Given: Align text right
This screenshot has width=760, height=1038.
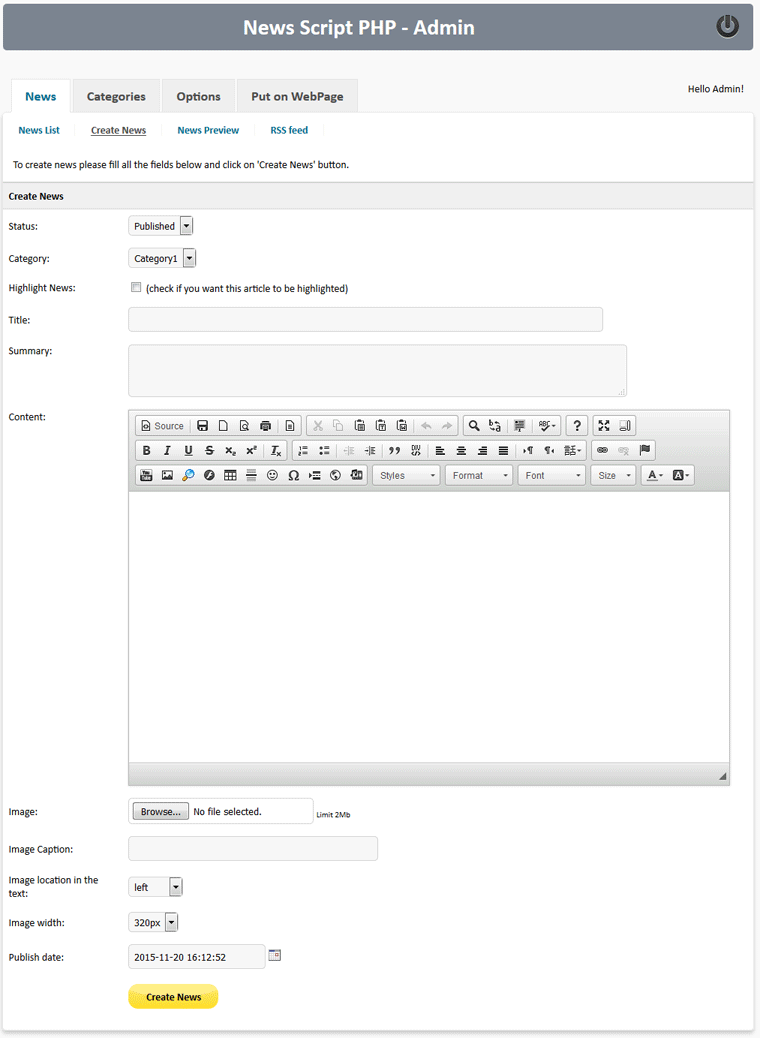Looking at the screenshot, I should pos(483,450).
